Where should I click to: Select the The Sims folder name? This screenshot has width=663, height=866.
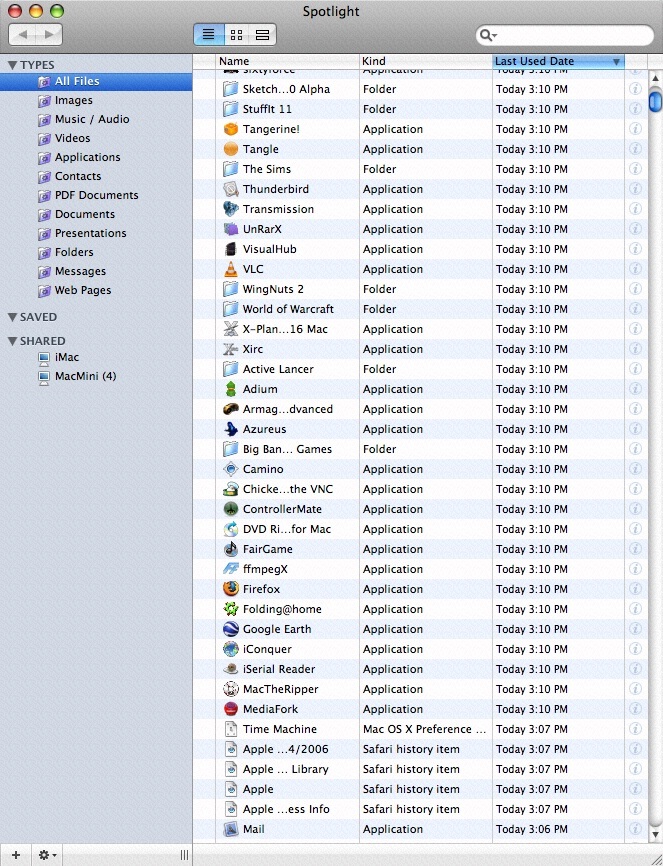(267, 169)
